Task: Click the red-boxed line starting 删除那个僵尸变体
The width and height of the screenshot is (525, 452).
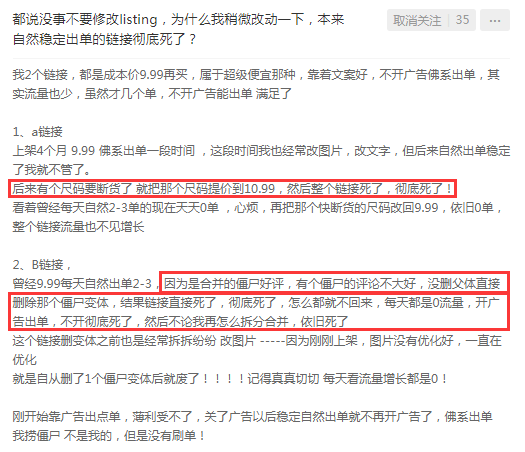Action: 256,303
